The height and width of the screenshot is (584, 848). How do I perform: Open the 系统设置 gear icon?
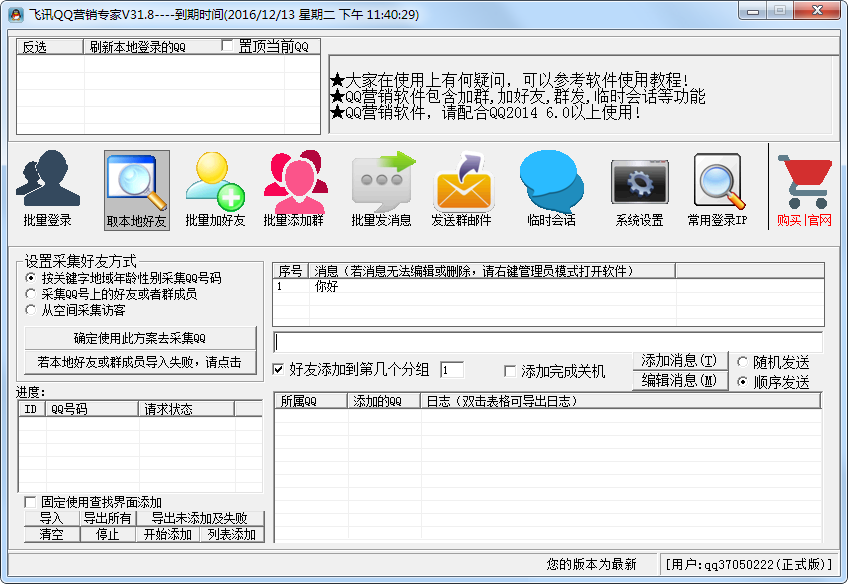(x=639, y=181)
